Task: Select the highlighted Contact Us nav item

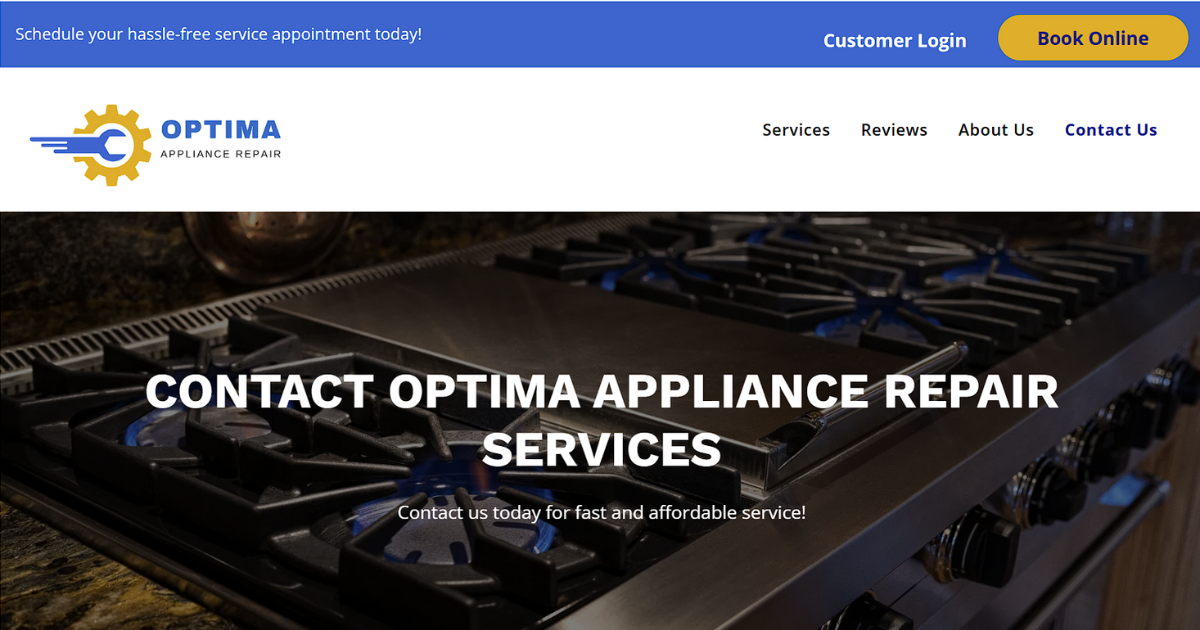Action: pos(1111,129)
